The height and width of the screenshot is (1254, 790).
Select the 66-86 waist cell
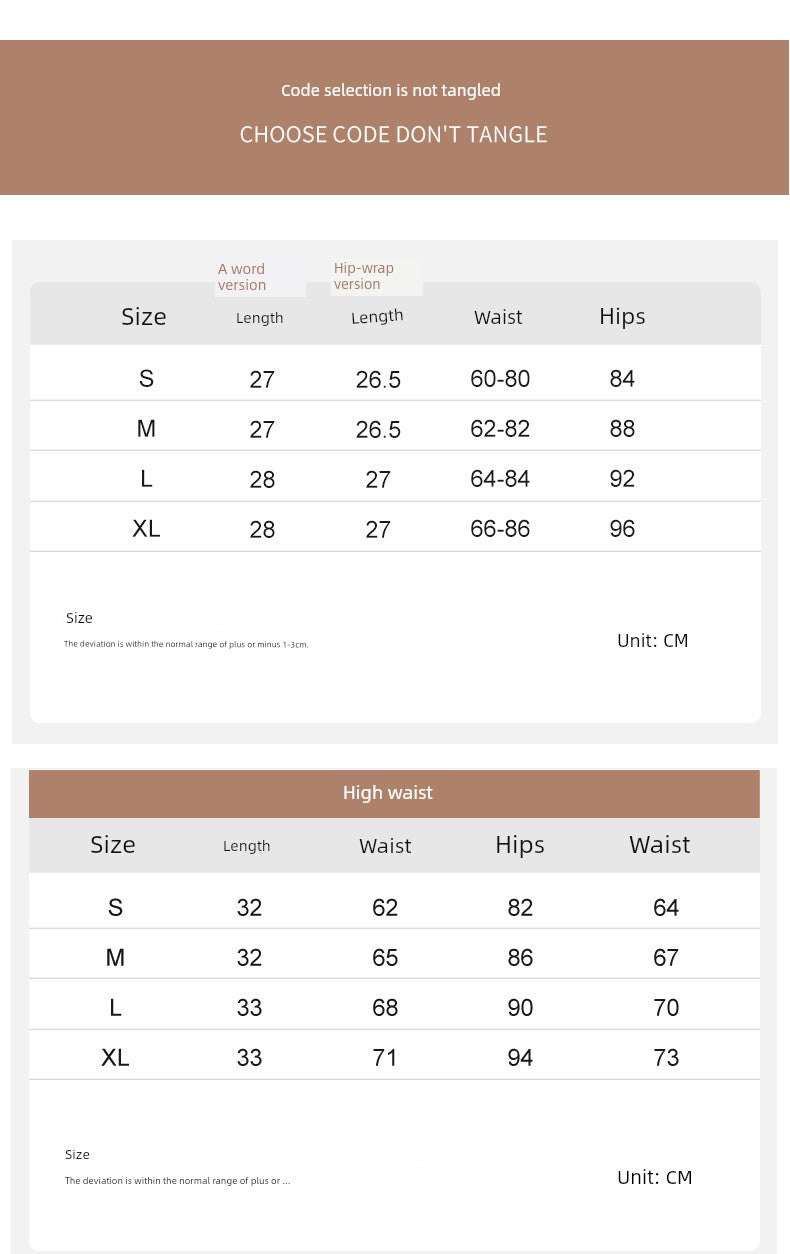point(500,529)
